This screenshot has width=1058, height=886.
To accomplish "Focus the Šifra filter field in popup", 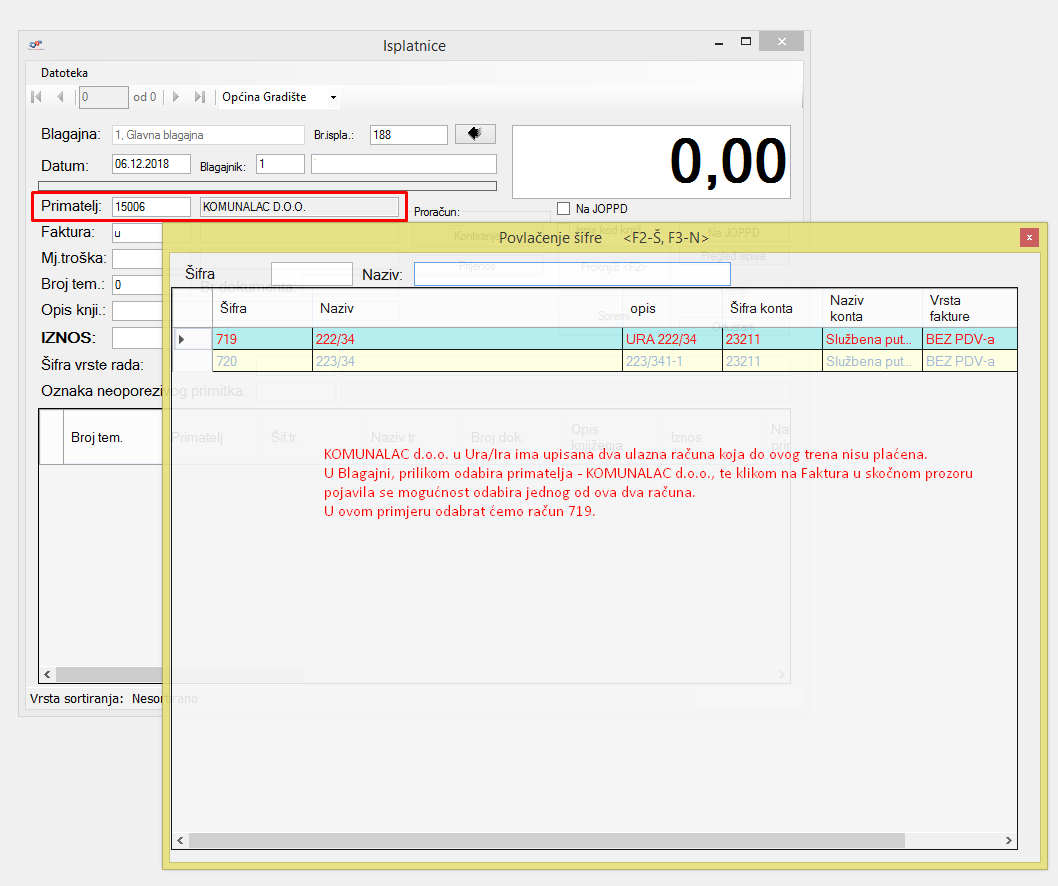I will [311, 274].
